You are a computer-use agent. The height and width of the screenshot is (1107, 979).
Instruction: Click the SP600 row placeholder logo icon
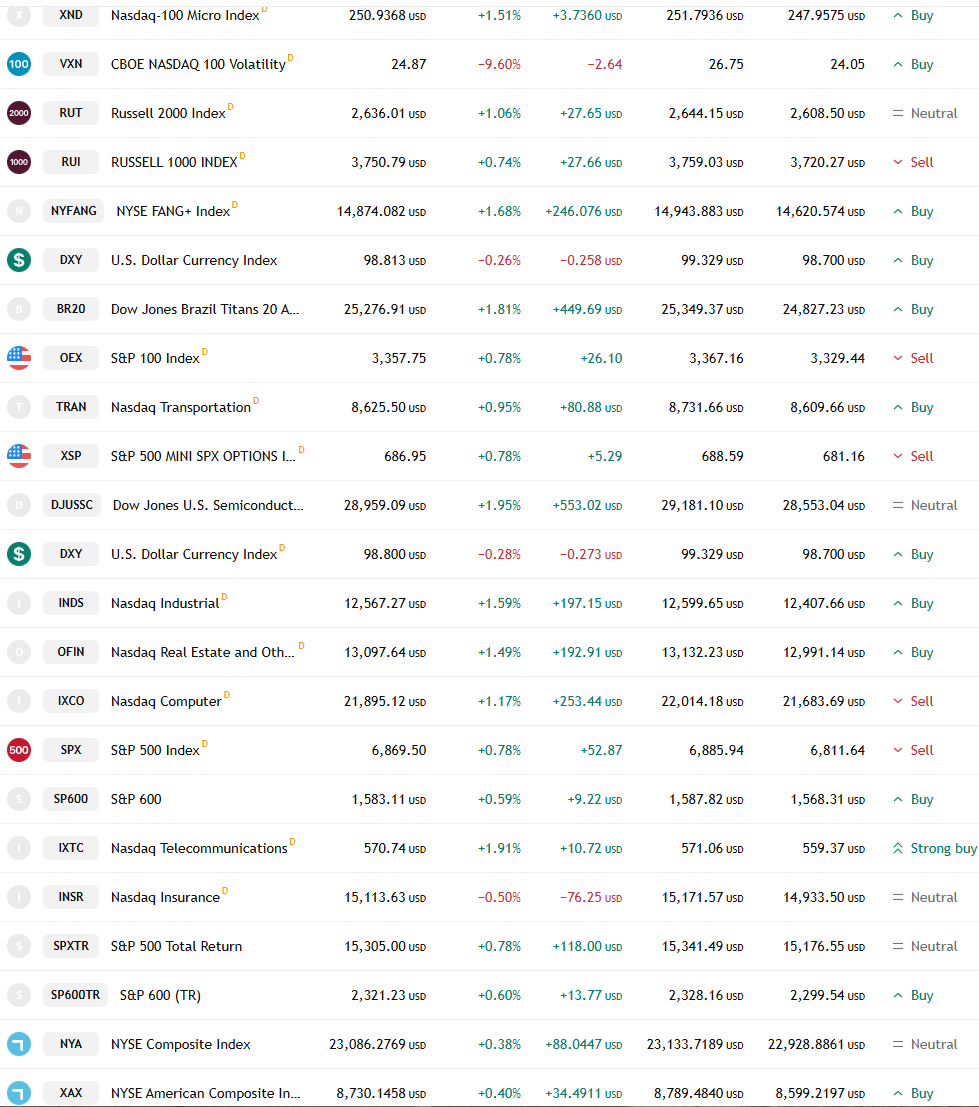[19, 799]
